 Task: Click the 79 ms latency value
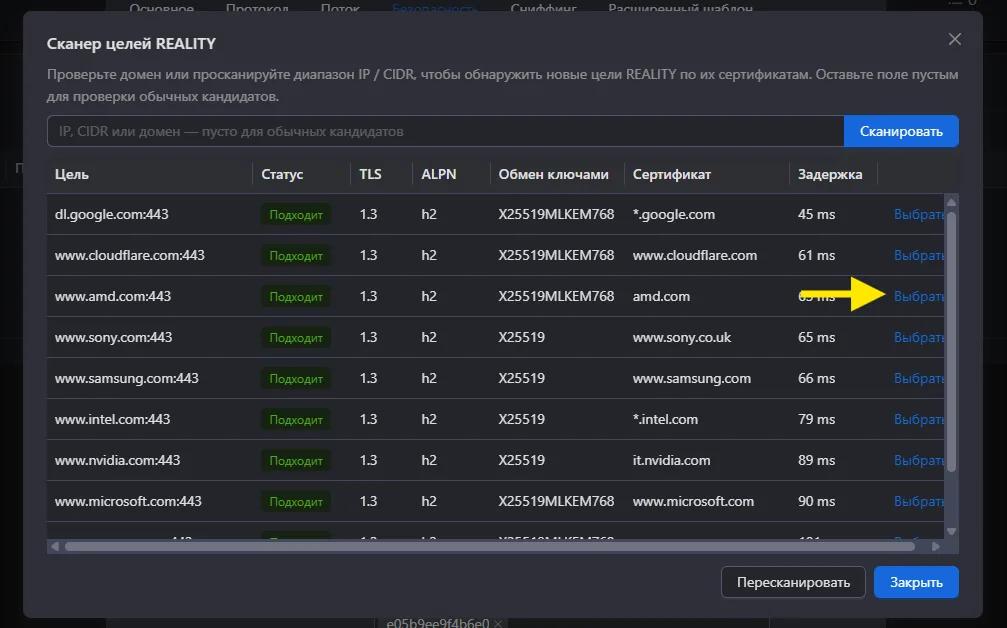point(816,419)
